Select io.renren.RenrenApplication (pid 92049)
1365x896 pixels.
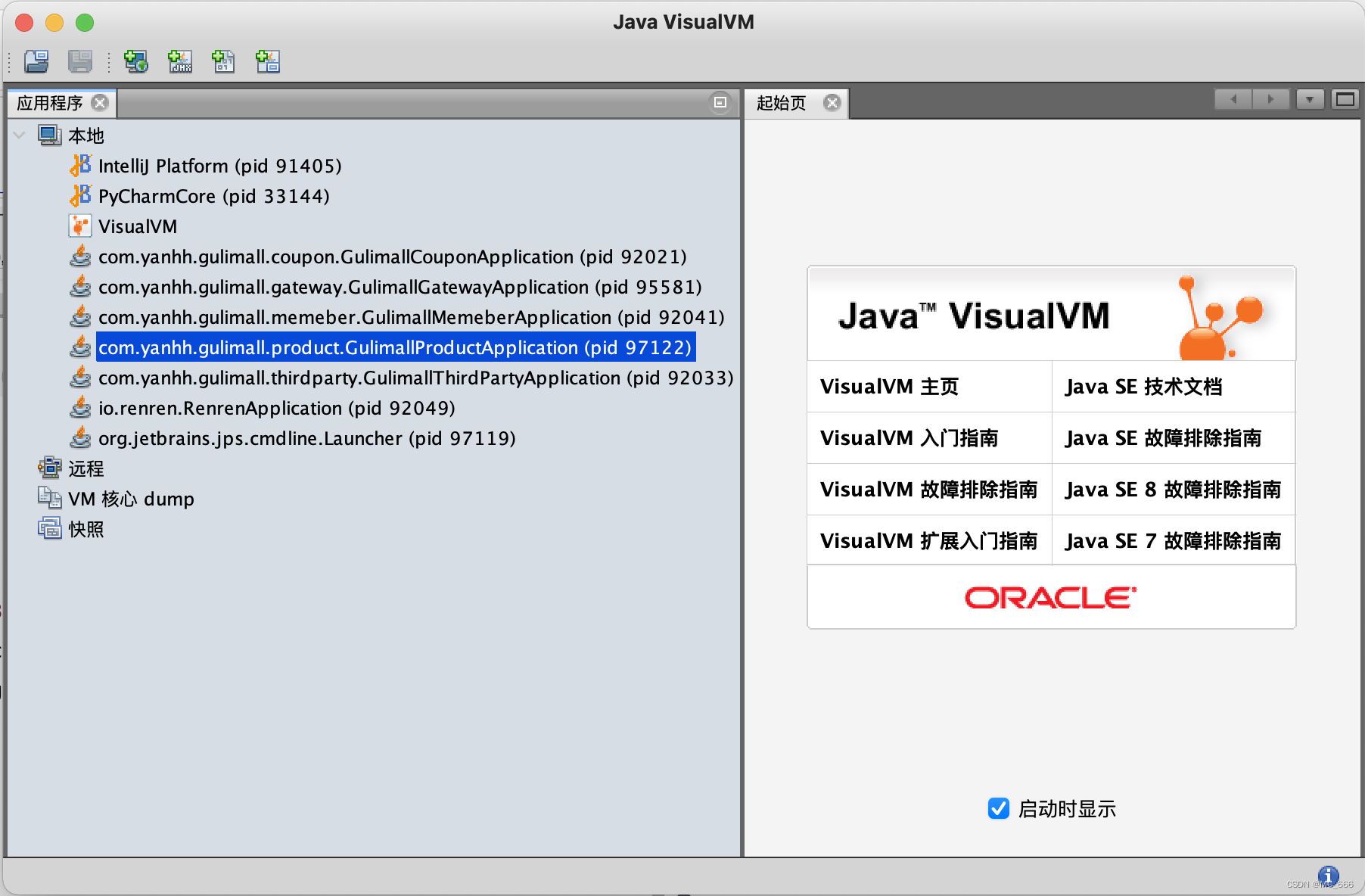tap(277, 408)
